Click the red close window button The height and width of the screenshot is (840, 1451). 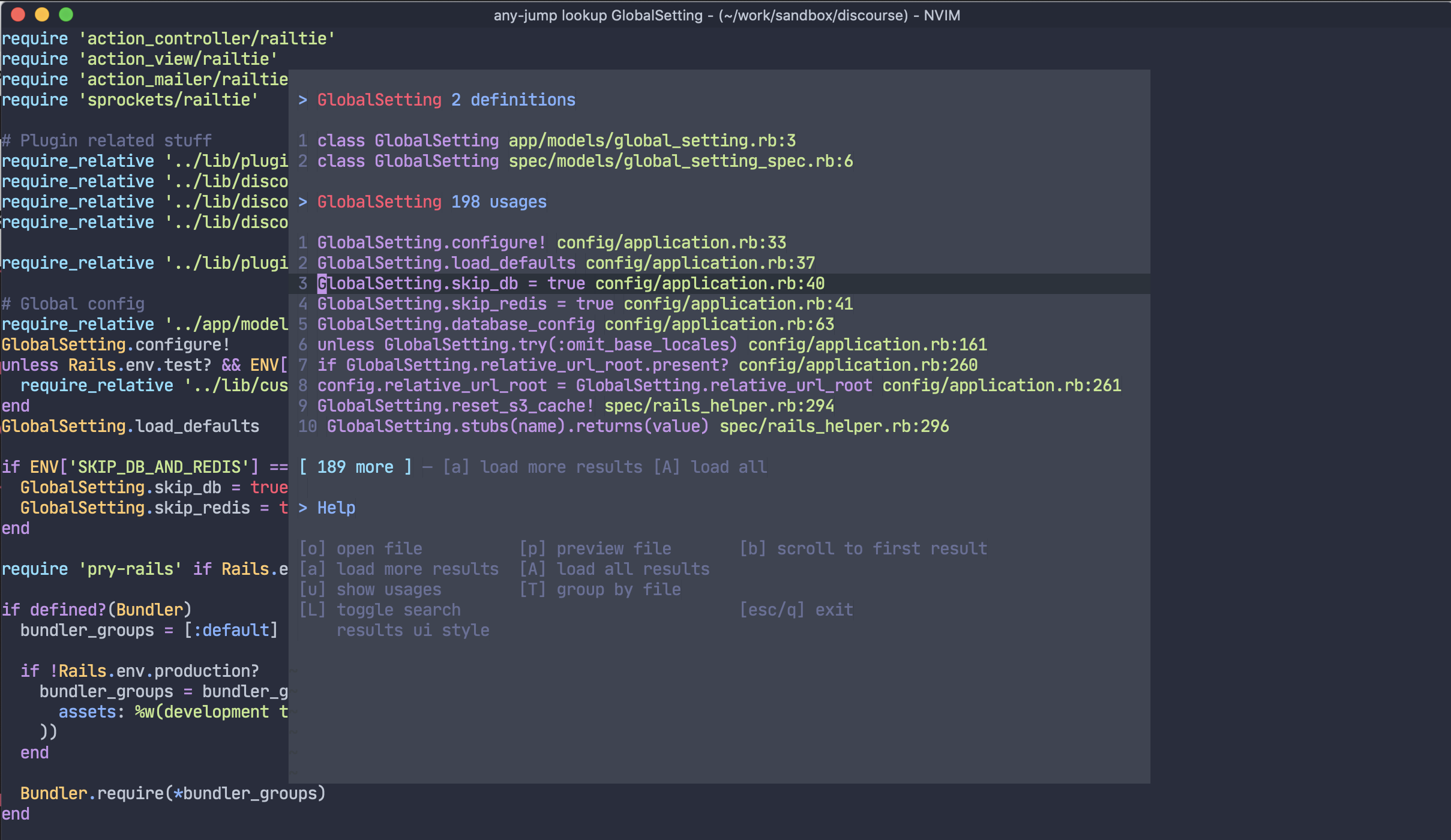pyautogui.click(x=18, y=14)
